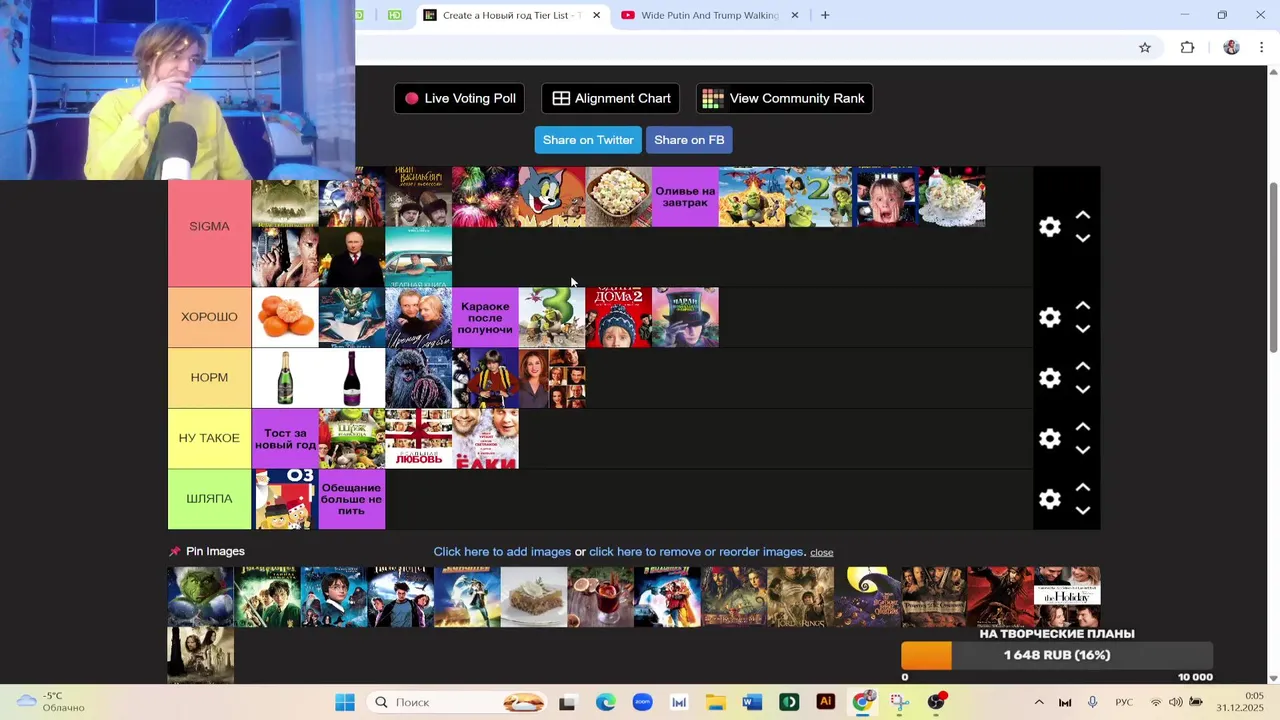Screen dimensions: 1280x720
Task: Close the Wide Putin And Trump Walking tab
Action: 795,15
